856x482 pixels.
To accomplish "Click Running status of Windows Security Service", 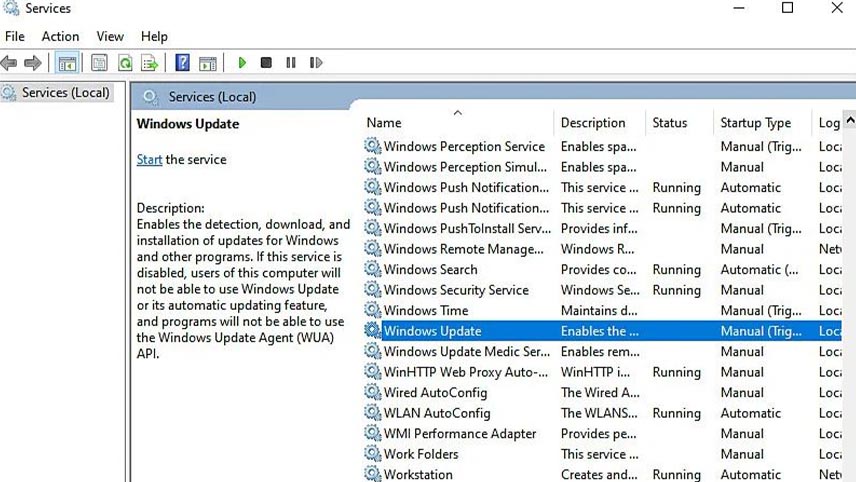I will (x=676, y=290).
